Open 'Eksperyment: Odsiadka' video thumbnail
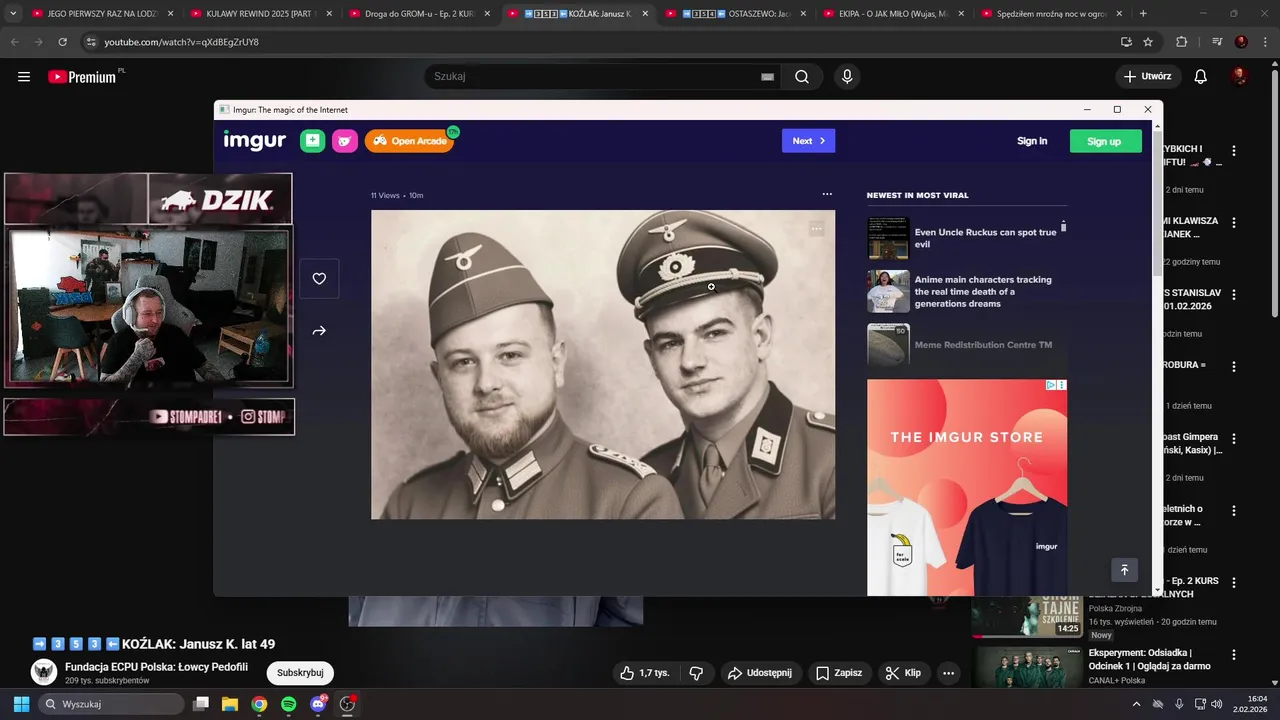The image size is (1280, 720). pos(1026,667)
